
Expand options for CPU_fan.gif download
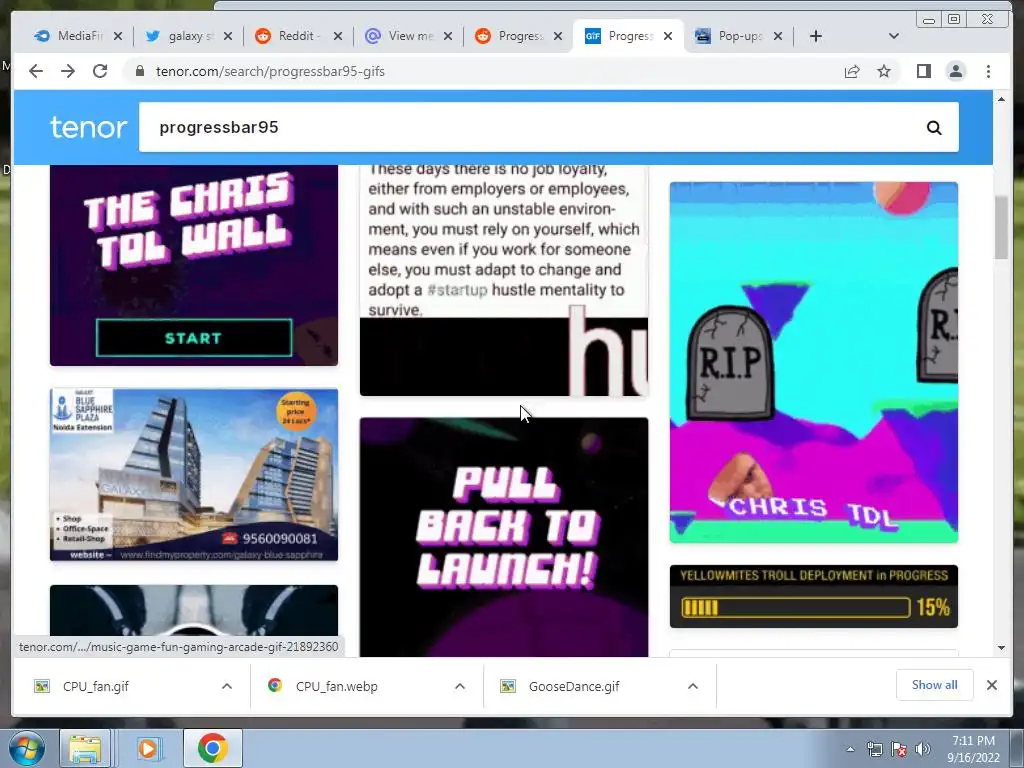click(227, 686)
